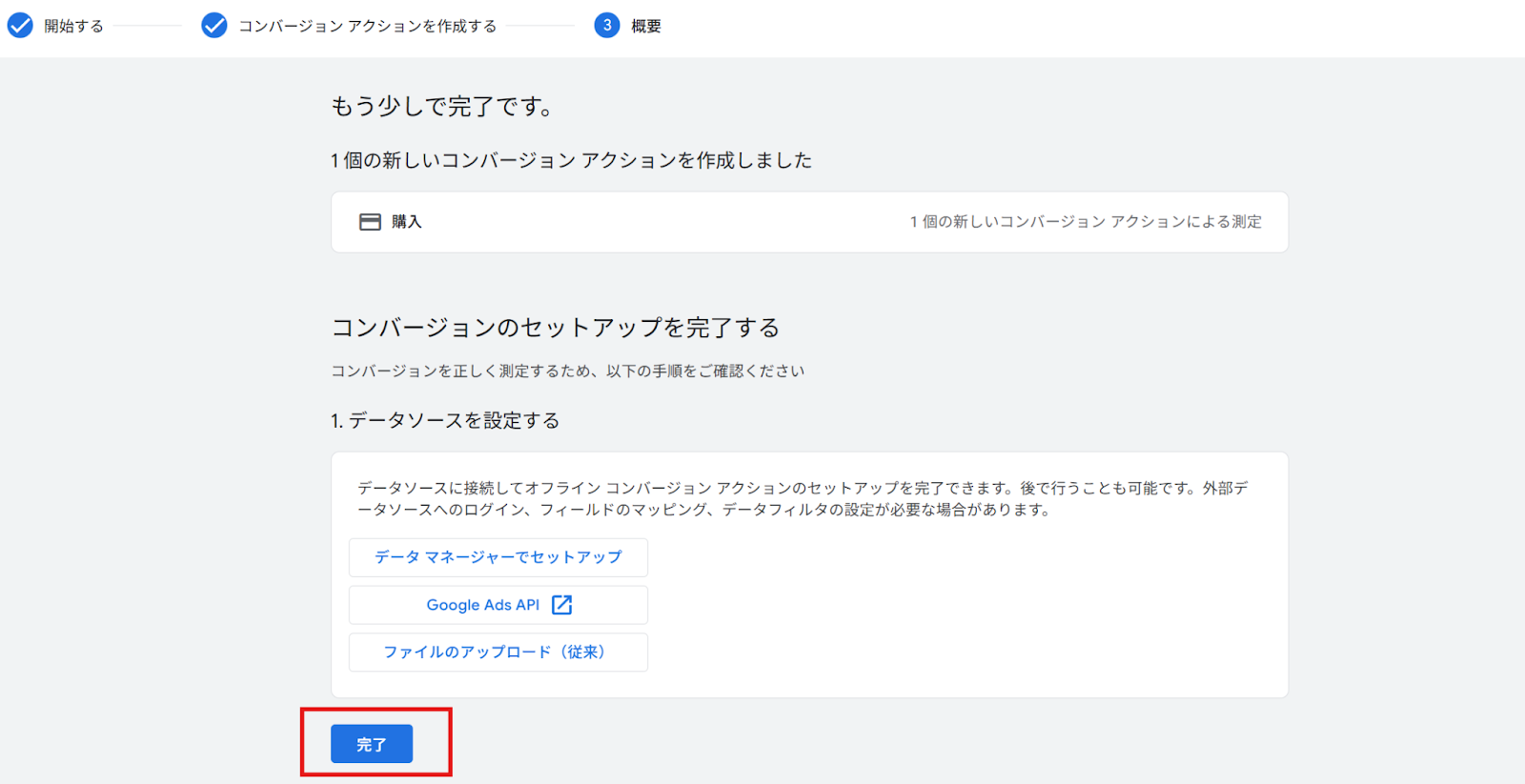Go to the コンバージョン アクションを作成する step label
This screenshot has width=1525, height=784.
tap(367, 27)
